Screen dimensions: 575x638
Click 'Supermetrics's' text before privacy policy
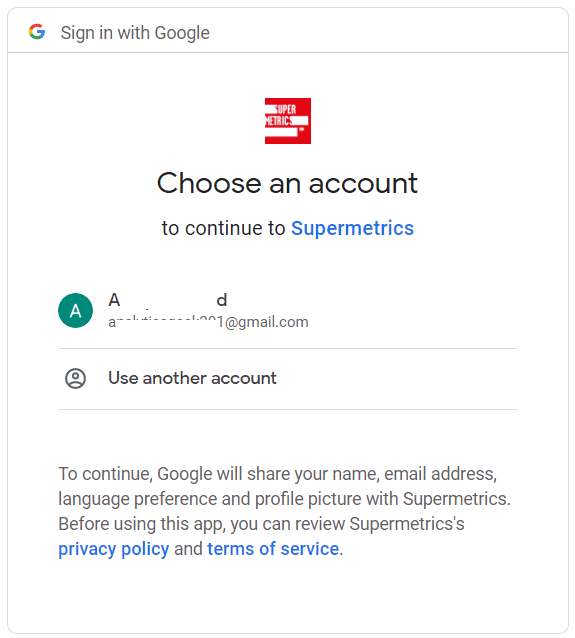click(407, 524)
